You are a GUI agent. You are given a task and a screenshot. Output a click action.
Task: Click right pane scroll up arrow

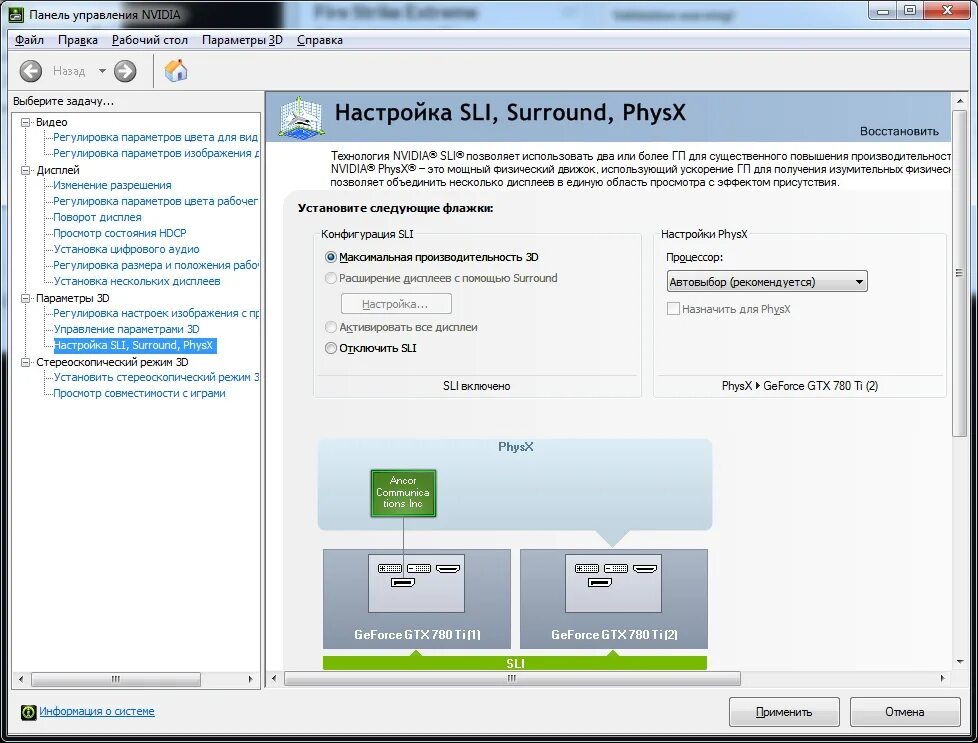click(x=959, y=100)
